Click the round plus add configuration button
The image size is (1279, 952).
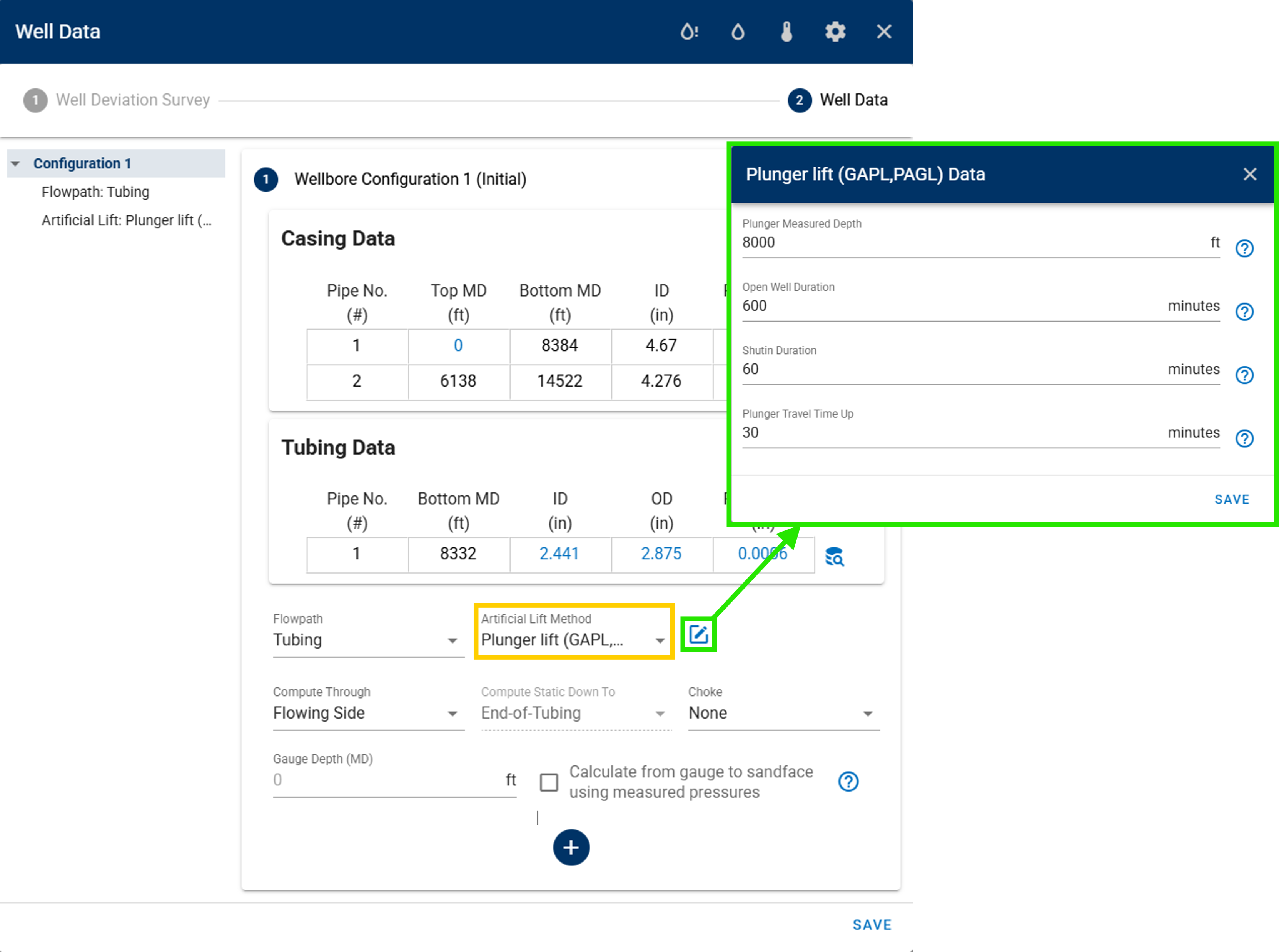pos(571,847)
